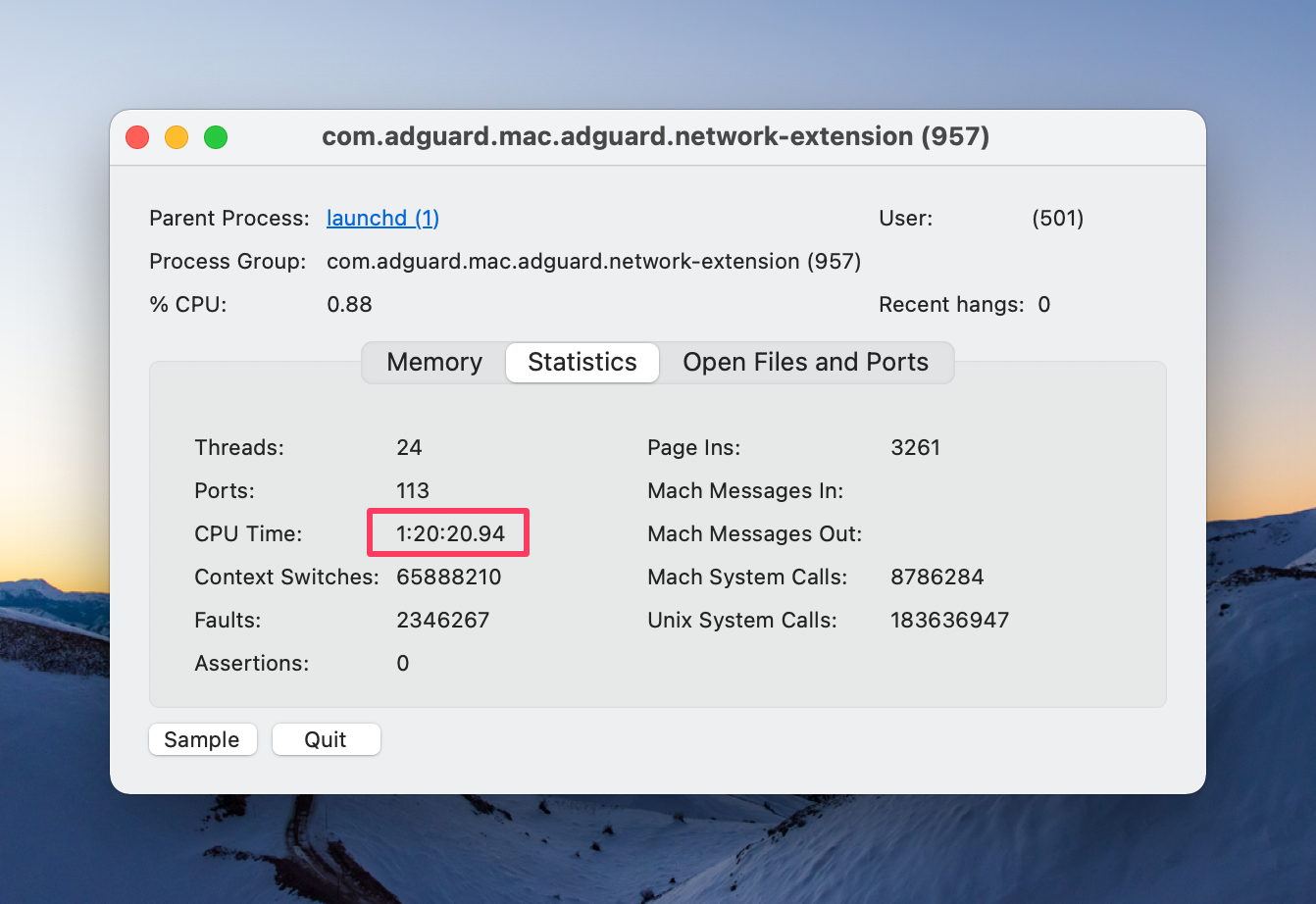This screenshot has height=904, width=1316.
Task: Click the Assertions value 0
Action: click(402, 663)
